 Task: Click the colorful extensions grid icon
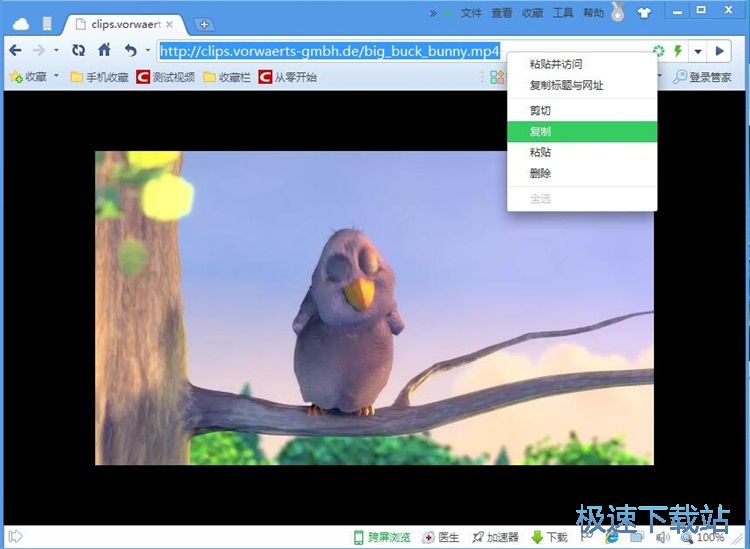(x=497, y=77)
